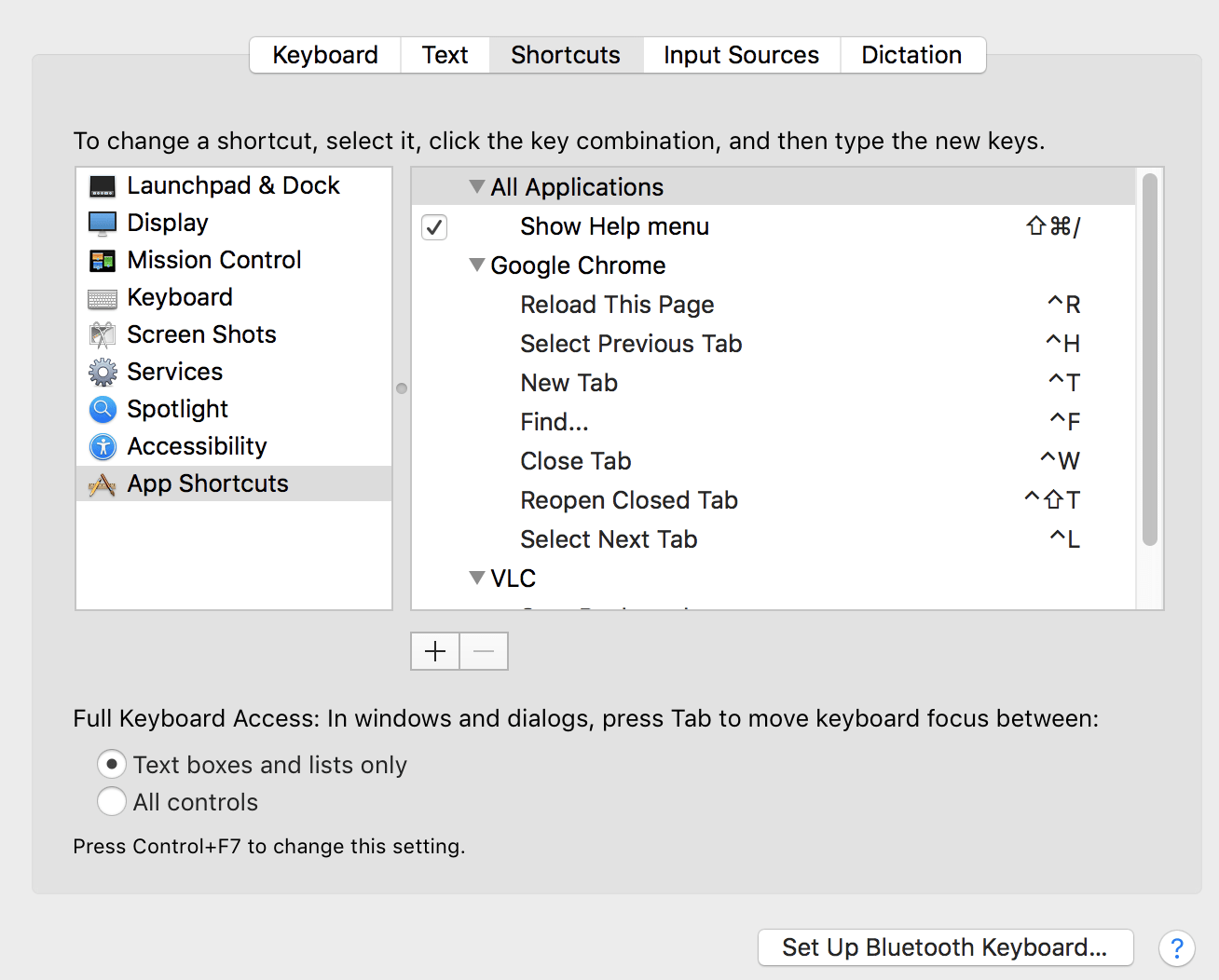Viewport: 1219px width, 980px height.
Task: Click the shortcuts list vertical scrollbar
Action: pos(1150,359)
